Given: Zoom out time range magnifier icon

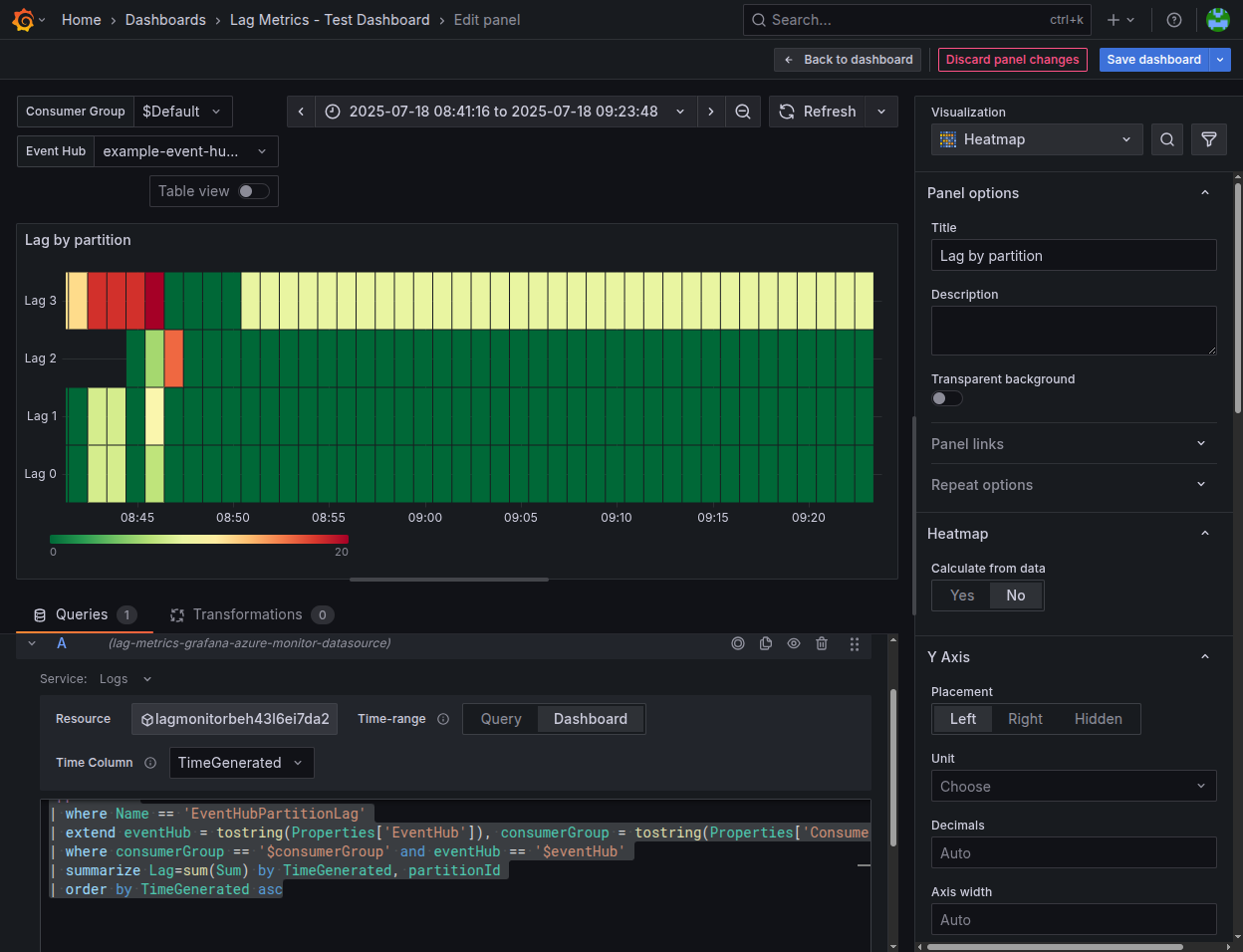Looking at the screenshot, I should click(743, 112).
